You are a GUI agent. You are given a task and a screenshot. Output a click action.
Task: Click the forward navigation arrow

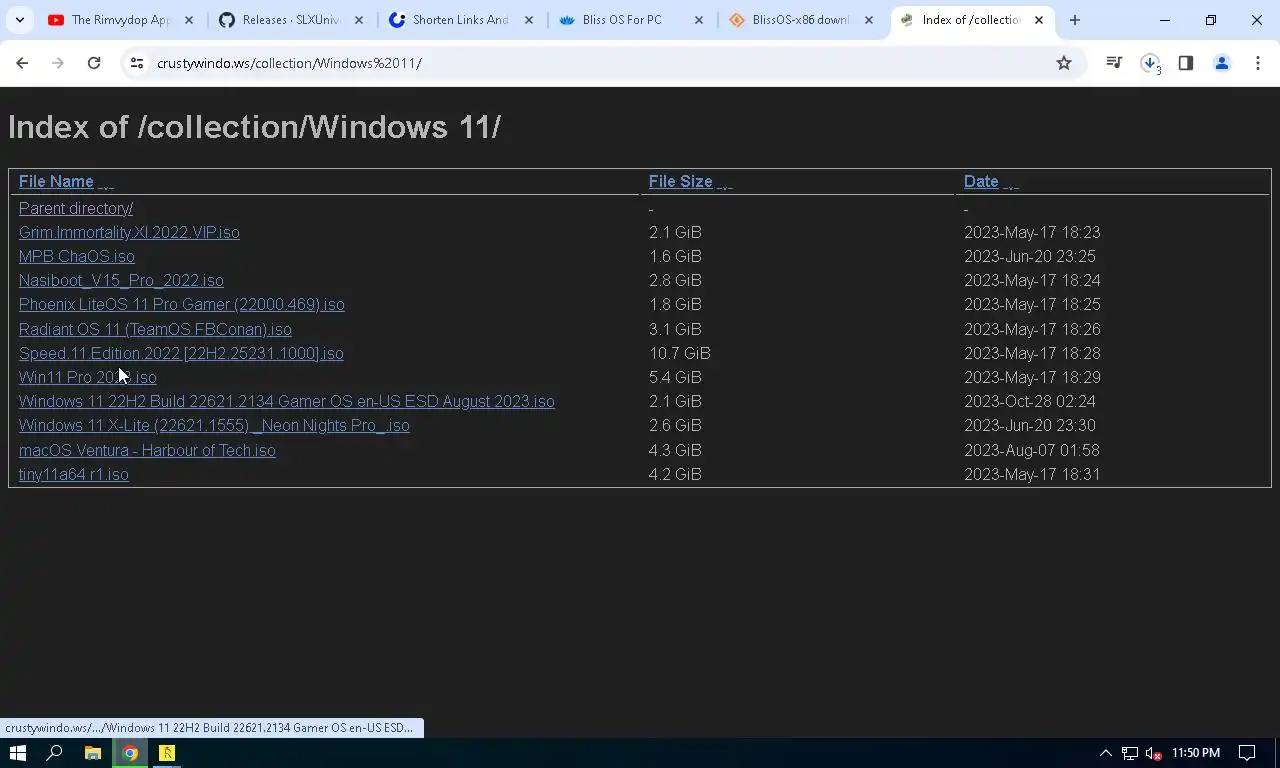click(x=58, y=63)
